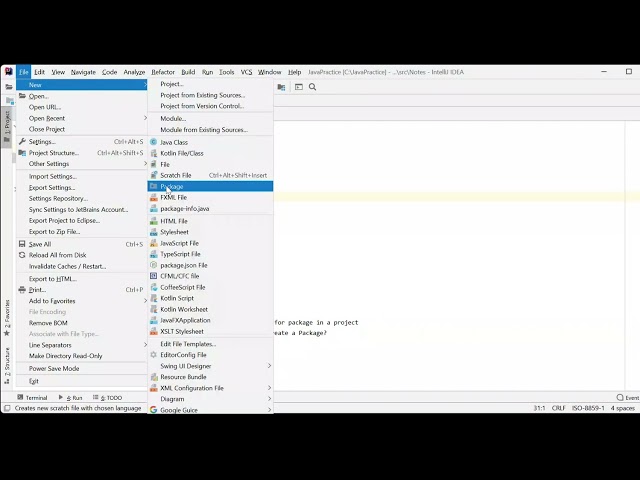Choose Module from Existing Sources
Viewport: 640px width, 480px height.
[x=210, y=129]
